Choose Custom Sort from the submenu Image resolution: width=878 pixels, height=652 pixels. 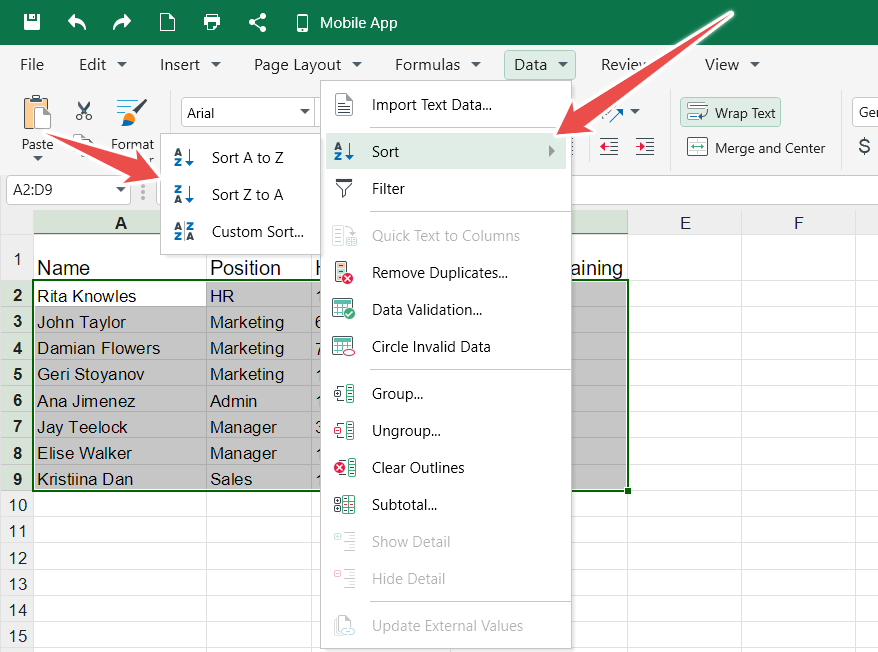click(x=257, y=232)
